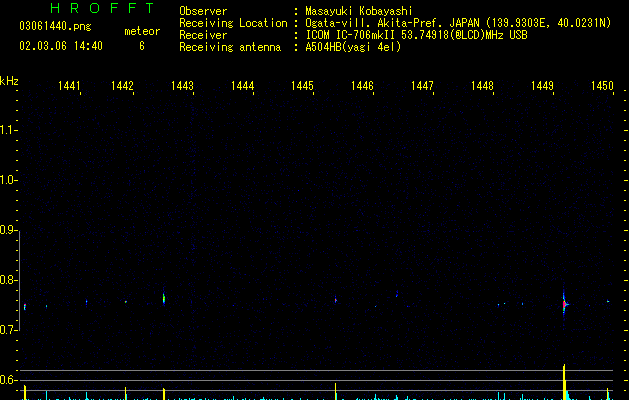Click the 0.8 kHz frequency label
This screenshot has width=629, height=400.
tap(7, 280)
